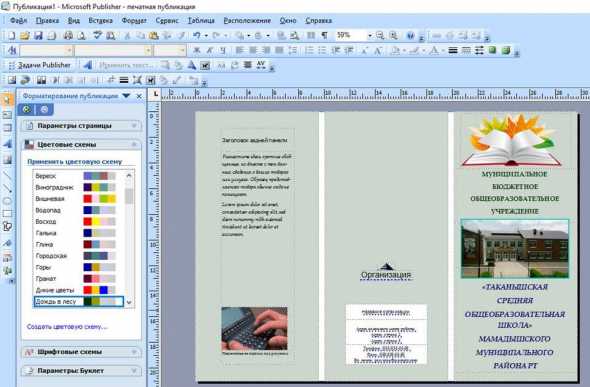Expand the Параметры: Буклет section
590x387 pixels.
(x=82, y=371)
